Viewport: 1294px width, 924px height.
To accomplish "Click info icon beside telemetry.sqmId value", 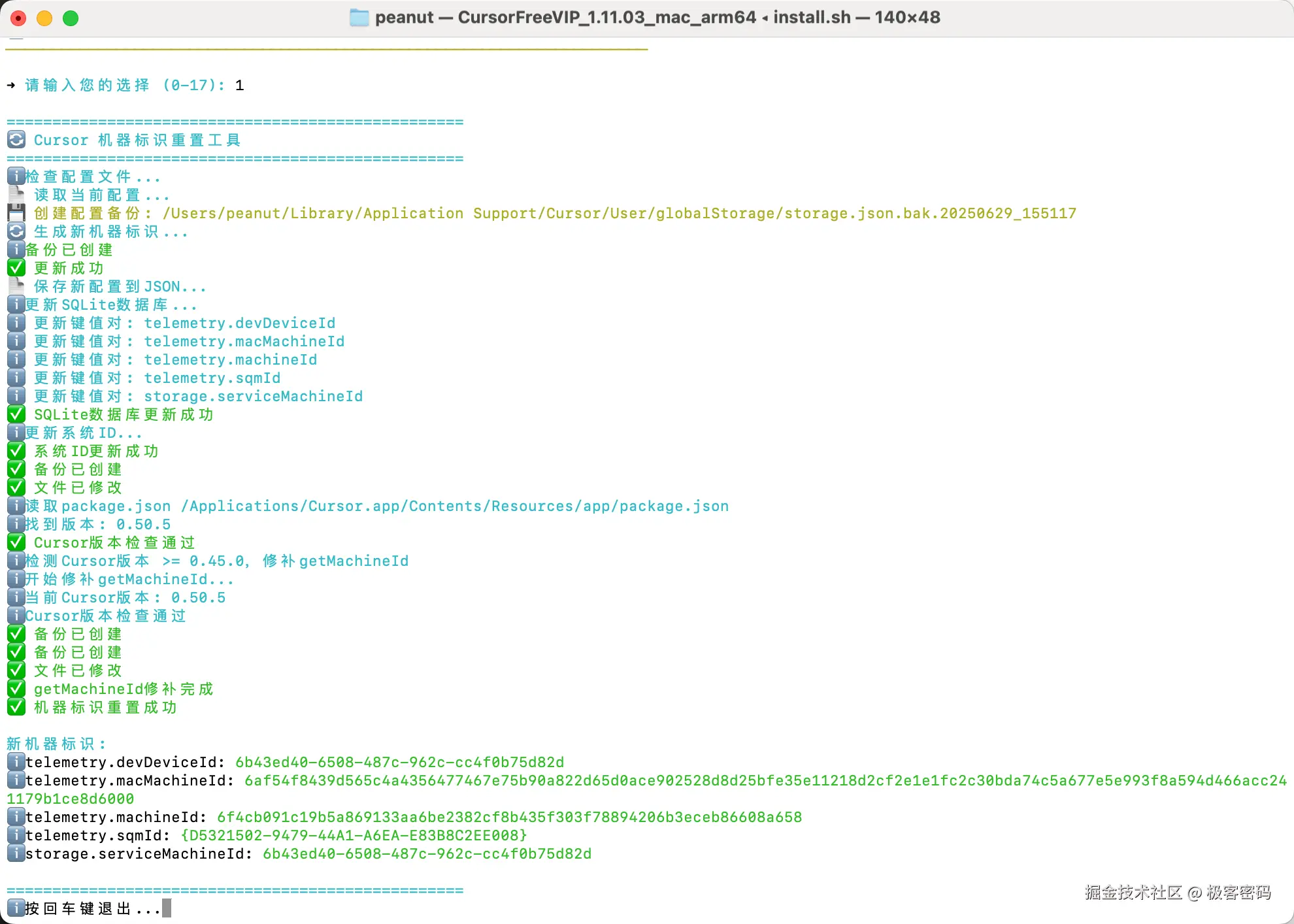I will tap(16, 835).
